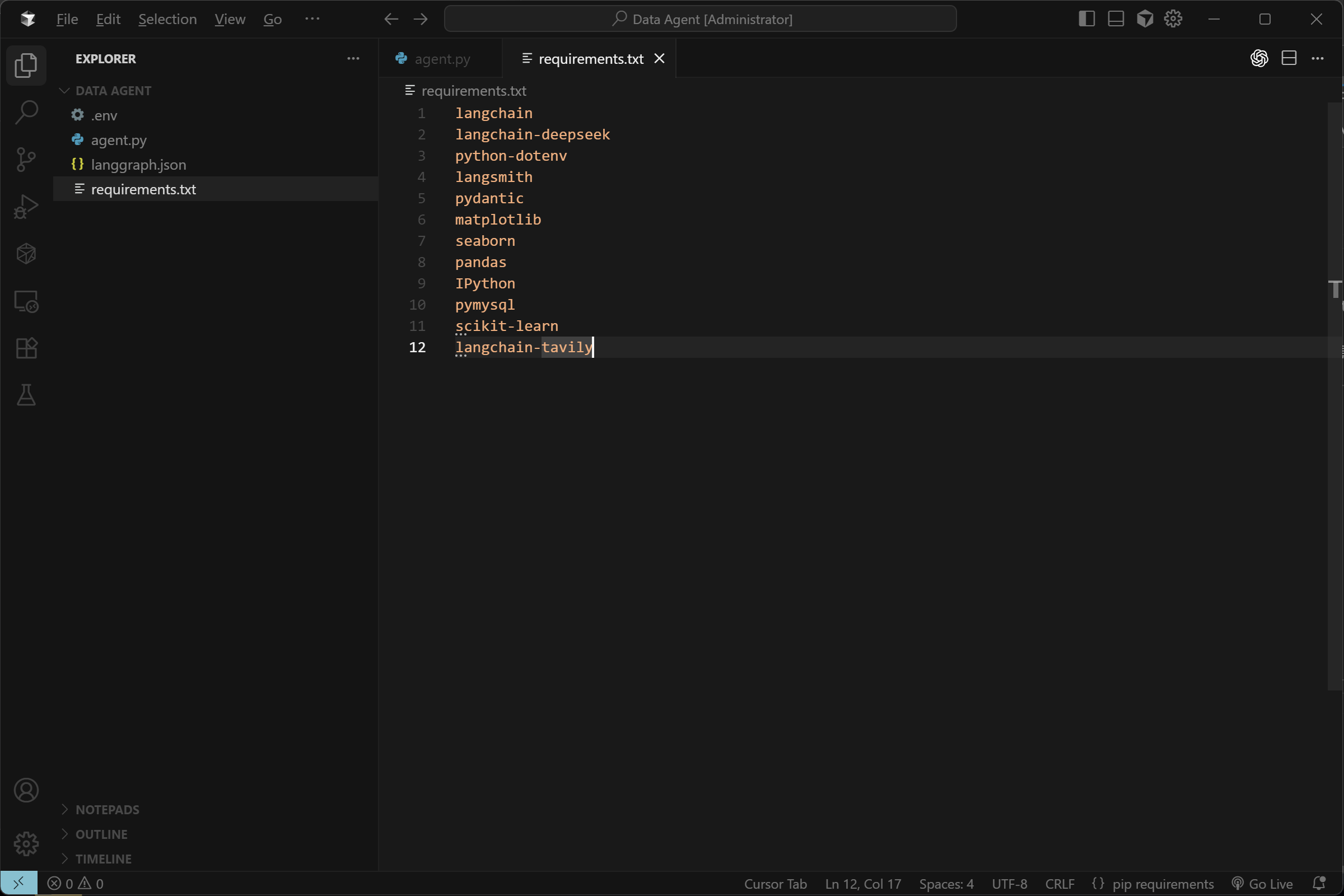Click the Data Agent command center search box

[x=700, y=19]
